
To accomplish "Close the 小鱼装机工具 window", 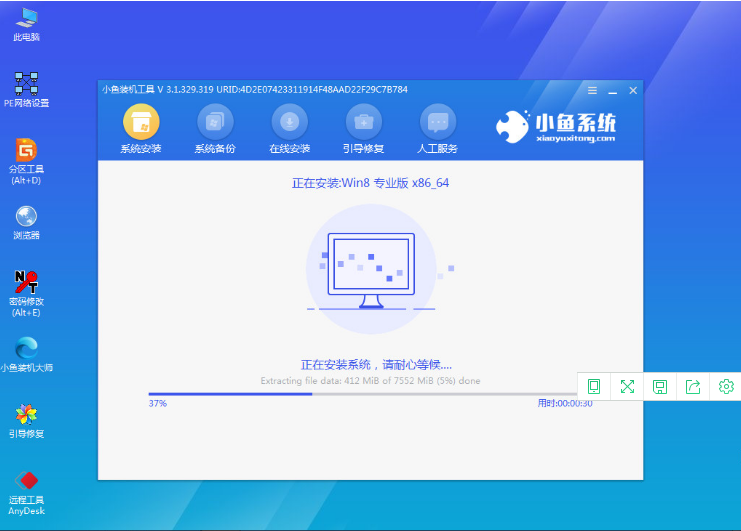I will tap(633, 90).
